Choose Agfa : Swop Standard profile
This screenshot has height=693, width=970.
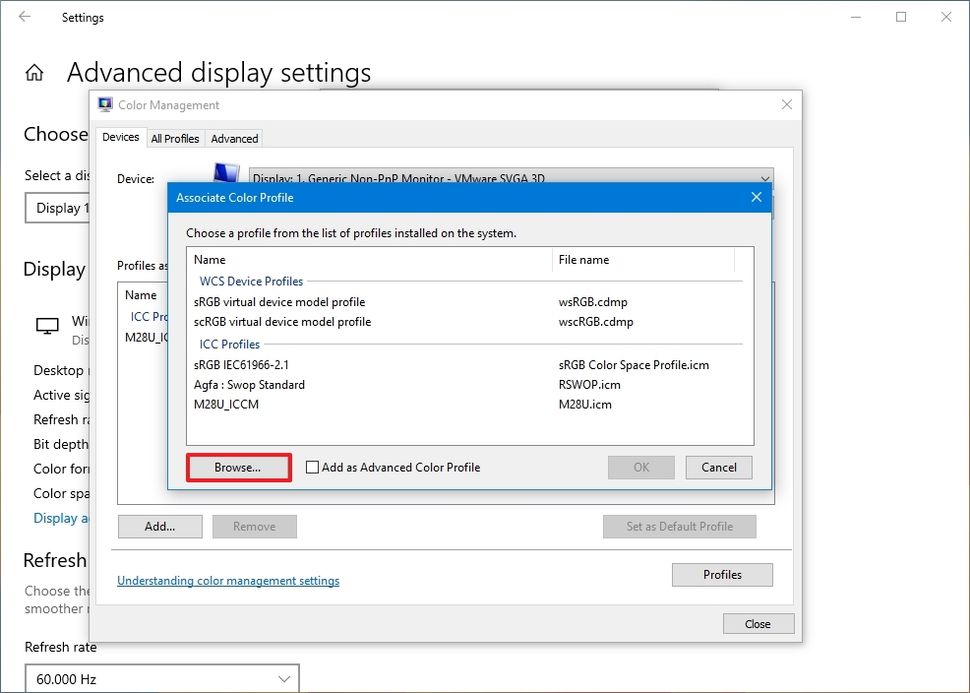(x=250, y=385)
